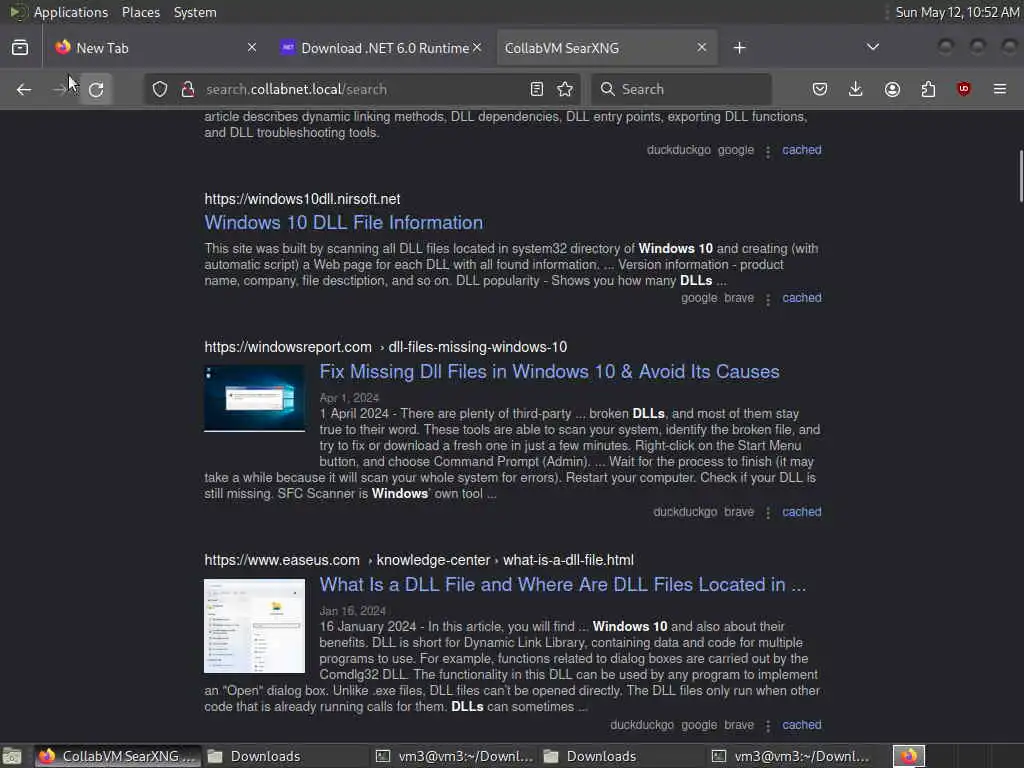
Task: Click the show desktop icon in taskbar
Action: tap(12, 756)
